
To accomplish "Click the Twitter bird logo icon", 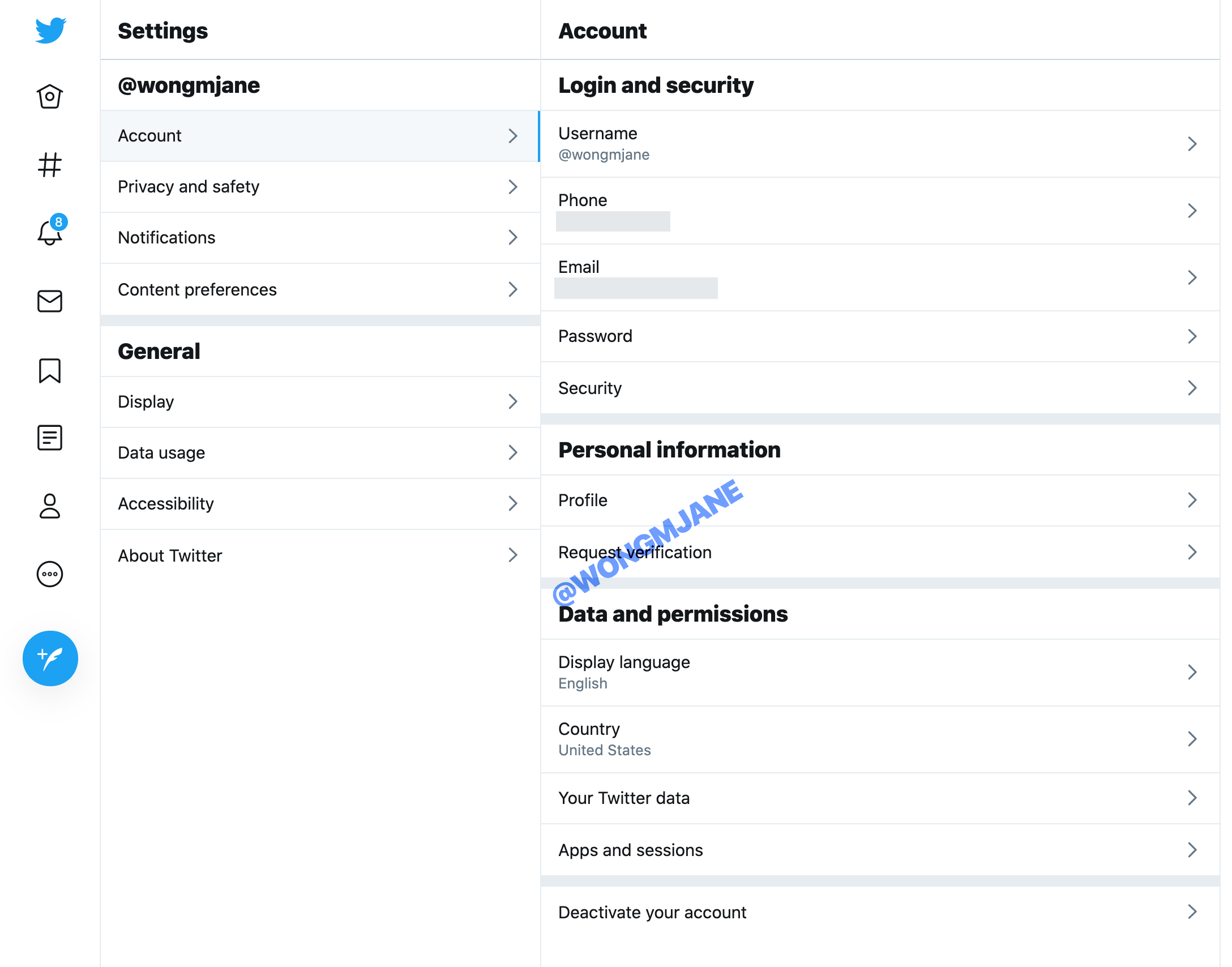I will 50,30.
